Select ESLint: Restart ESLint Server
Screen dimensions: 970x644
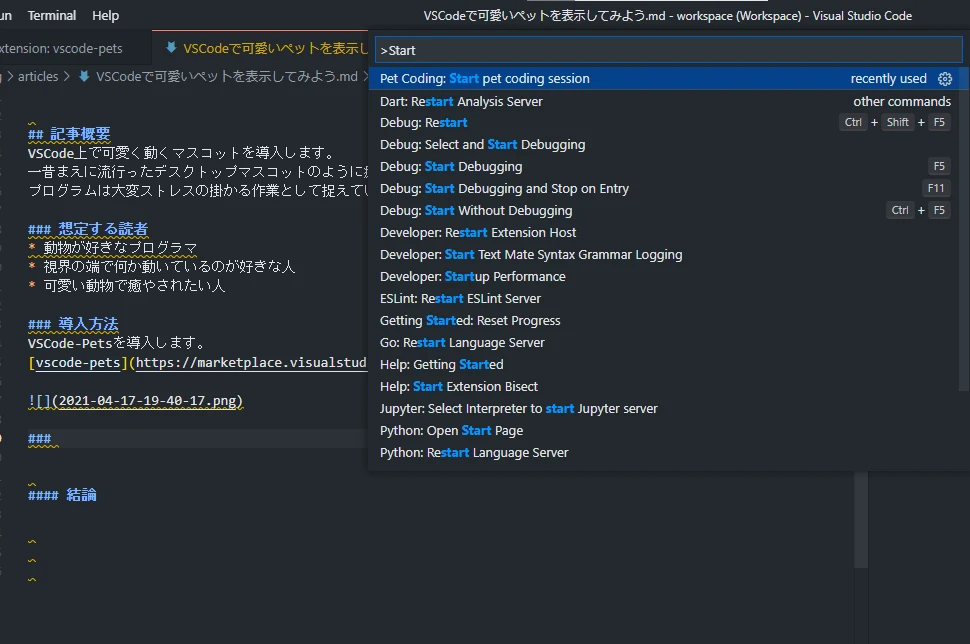click(452, 298)
